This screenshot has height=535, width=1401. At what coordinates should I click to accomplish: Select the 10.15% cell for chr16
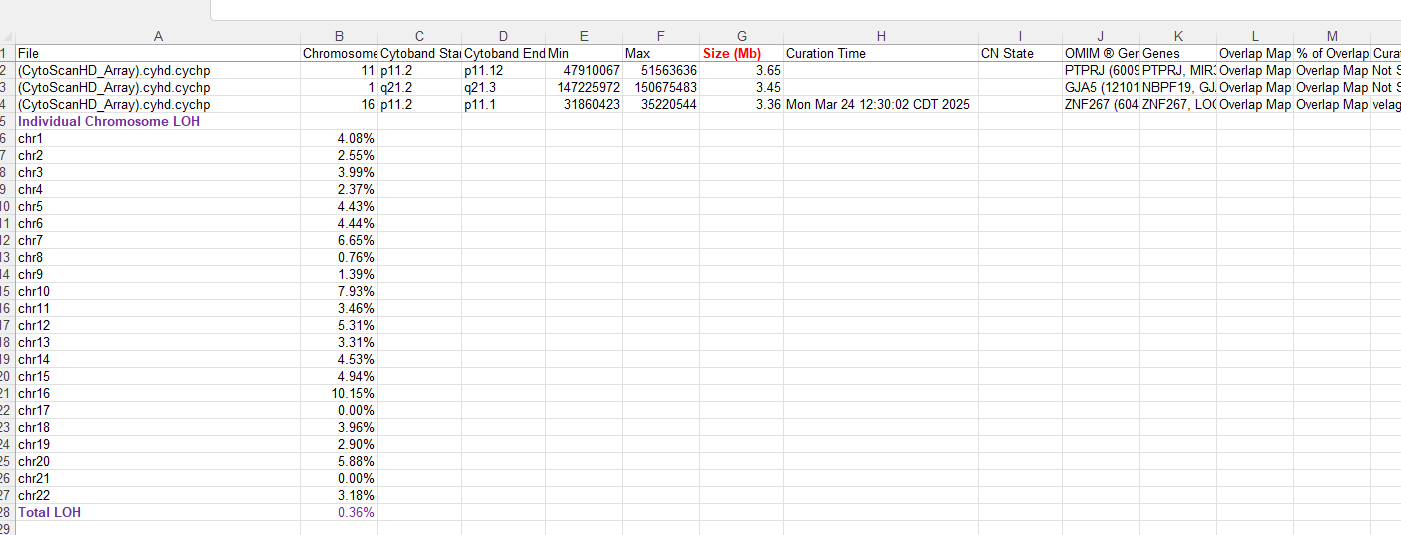tap(339, 393)
